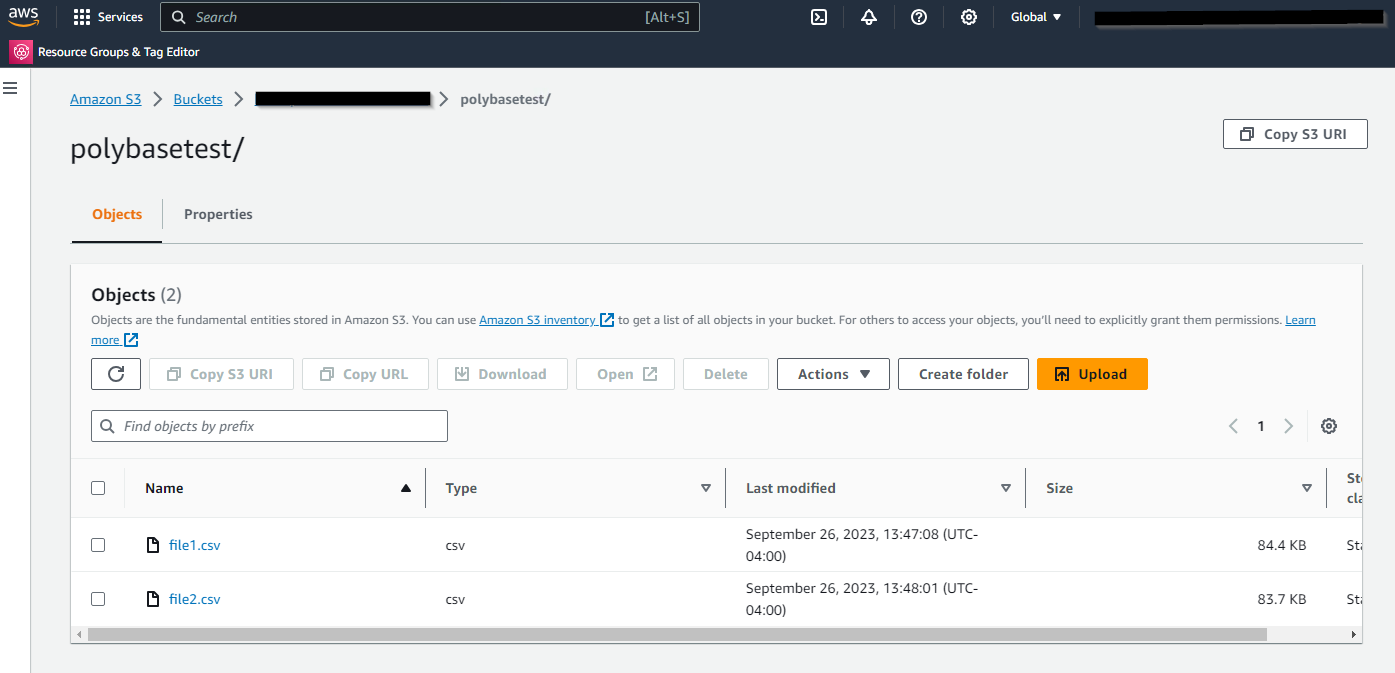Click the Copy S3 URI button
1395x673 pixels.
point(1294,133)
